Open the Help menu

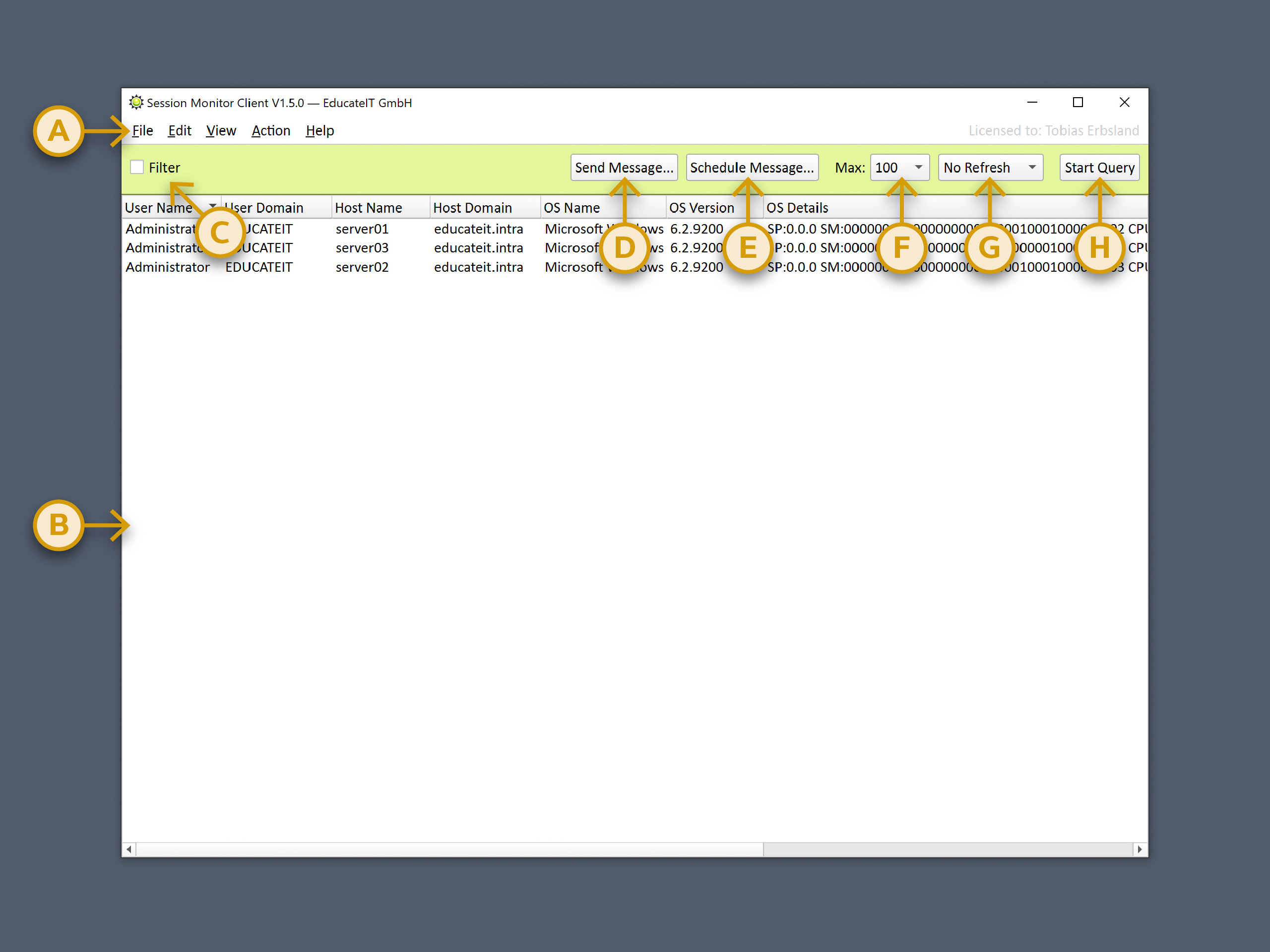pyautogui.click(x=319, y=130)
